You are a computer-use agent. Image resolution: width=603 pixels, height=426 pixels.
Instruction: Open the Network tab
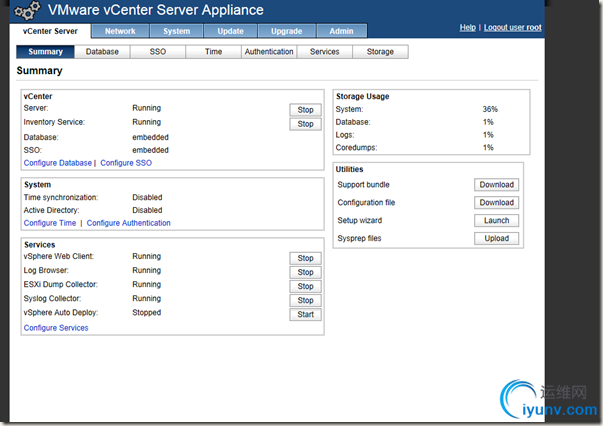point(120,31)
